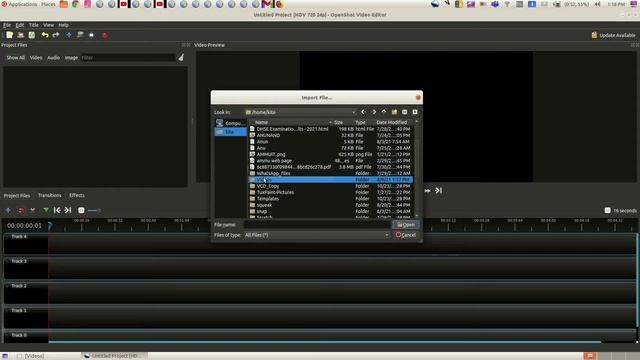Click the New Project icon in toolbar
The image size is (640, 360).
(9, 35)
